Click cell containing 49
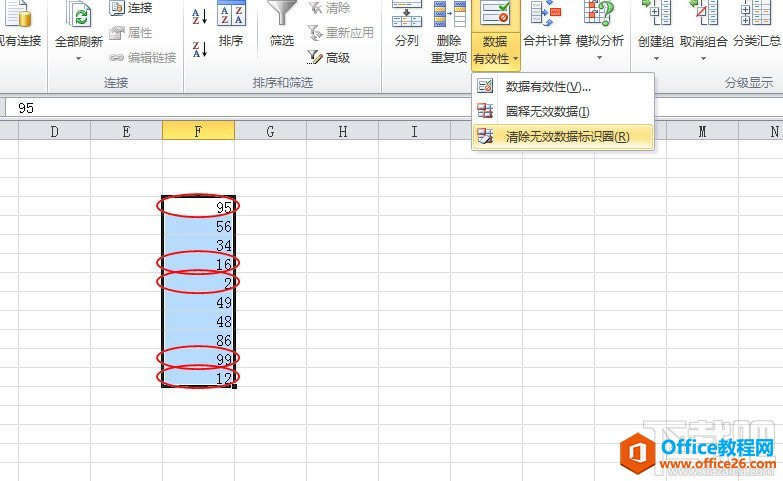The width and height of the screenshot is (783, 481). pyautogui.click(x=198, y=302)
